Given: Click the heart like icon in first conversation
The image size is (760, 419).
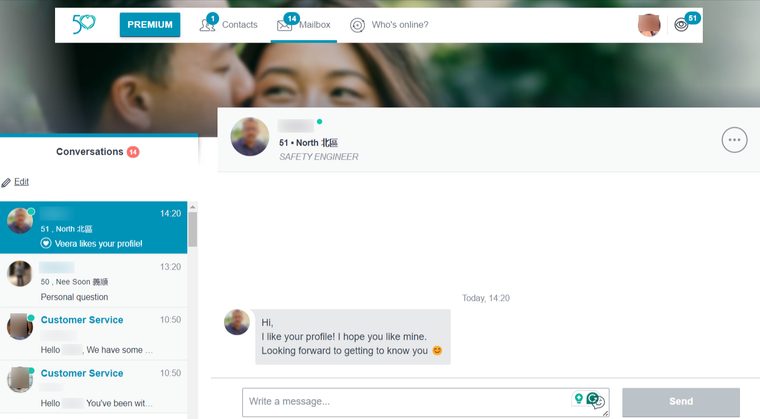Looking at the screenshot, I should [x=46, y=243].
